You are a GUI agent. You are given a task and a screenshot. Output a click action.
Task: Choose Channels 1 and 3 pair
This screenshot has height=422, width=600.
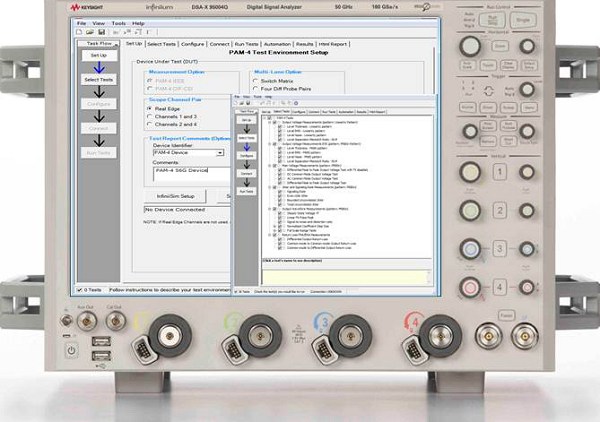click(x=150, y=116)
